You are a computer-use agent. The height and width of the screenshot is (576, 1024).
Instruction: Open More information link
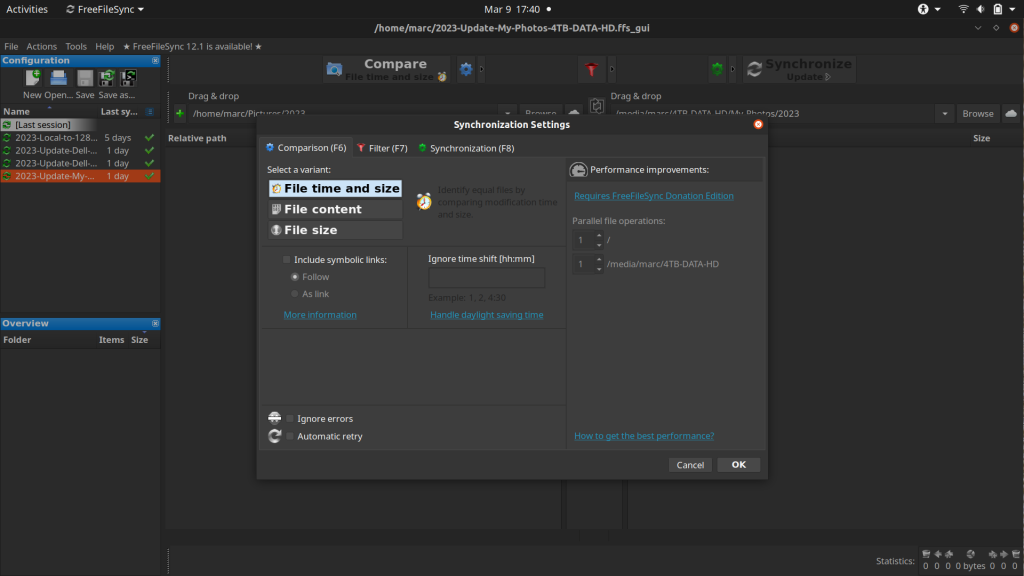point(320,315)
